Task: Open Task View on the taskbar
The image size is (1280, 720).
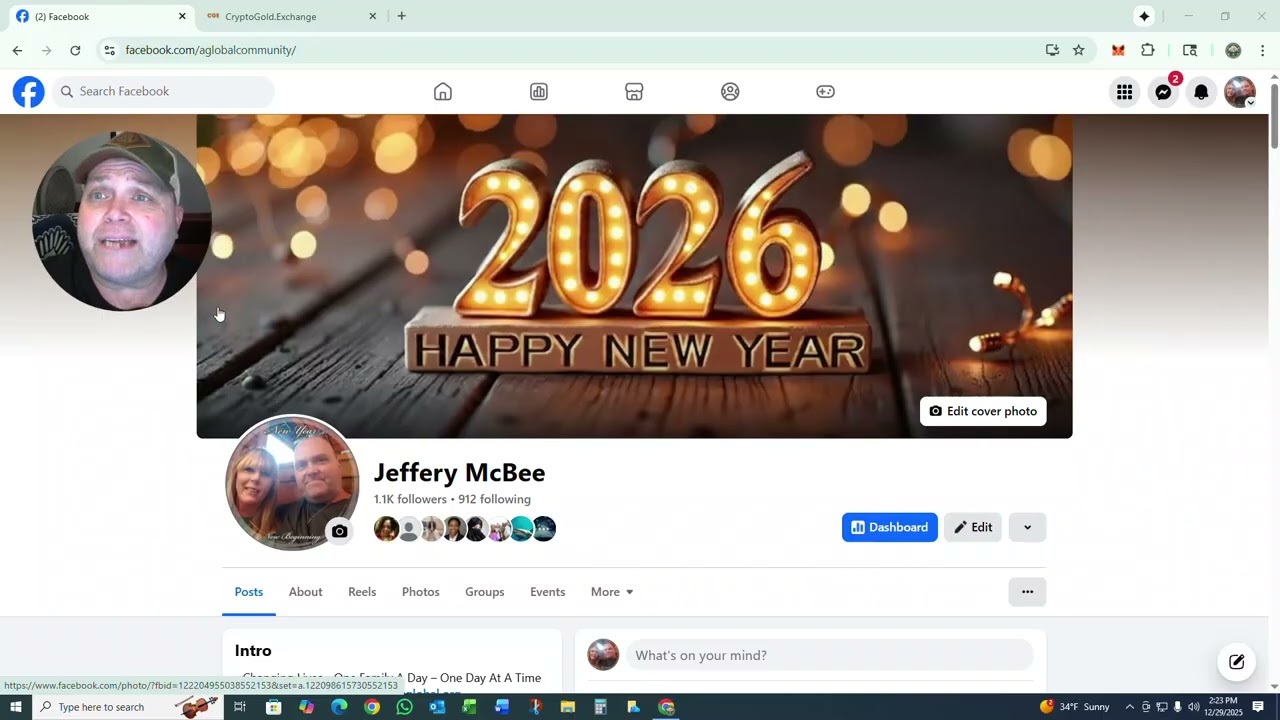Action: [x=240, y=707]
